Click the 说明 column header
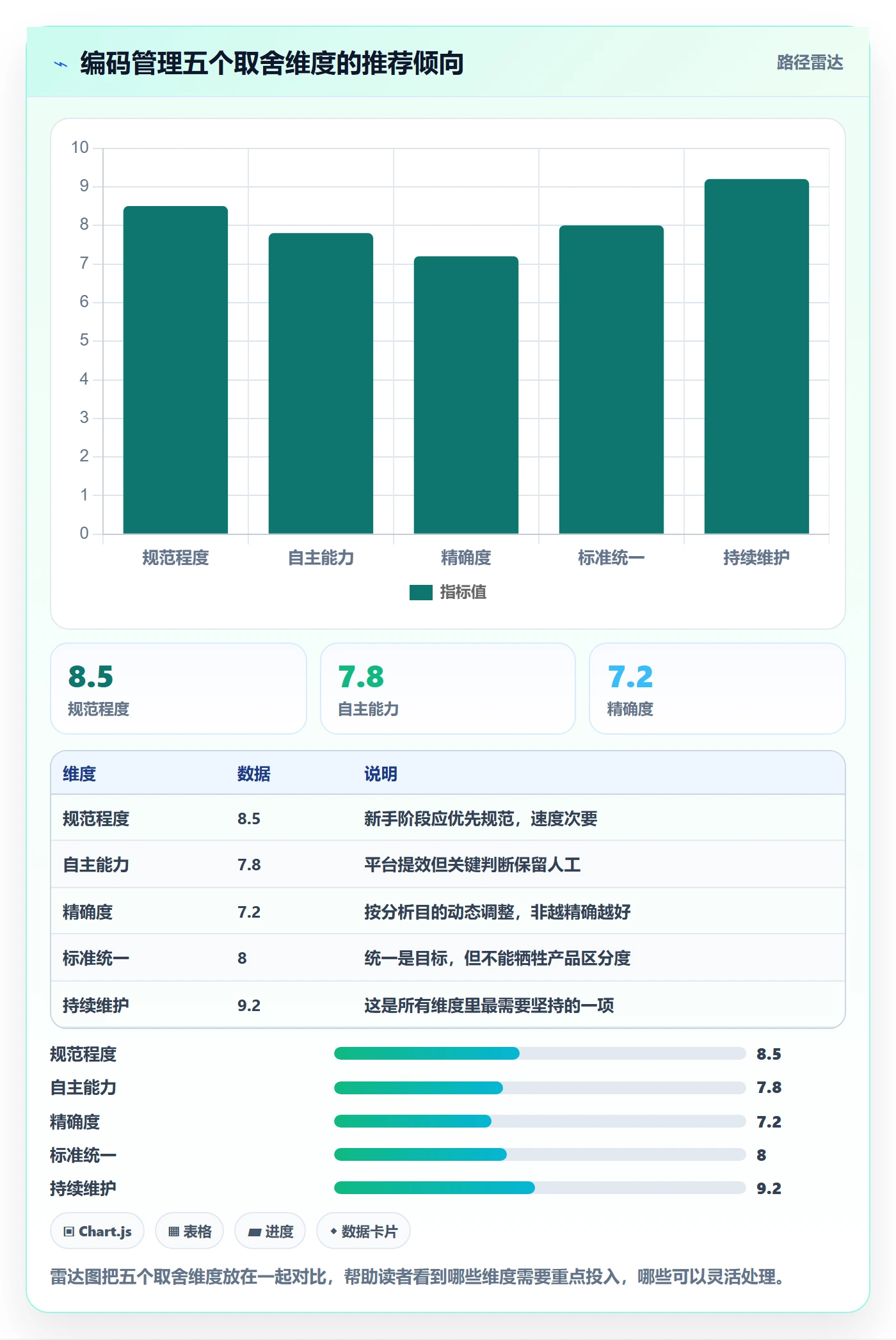Screen dimensions: 896x1340 381,774
